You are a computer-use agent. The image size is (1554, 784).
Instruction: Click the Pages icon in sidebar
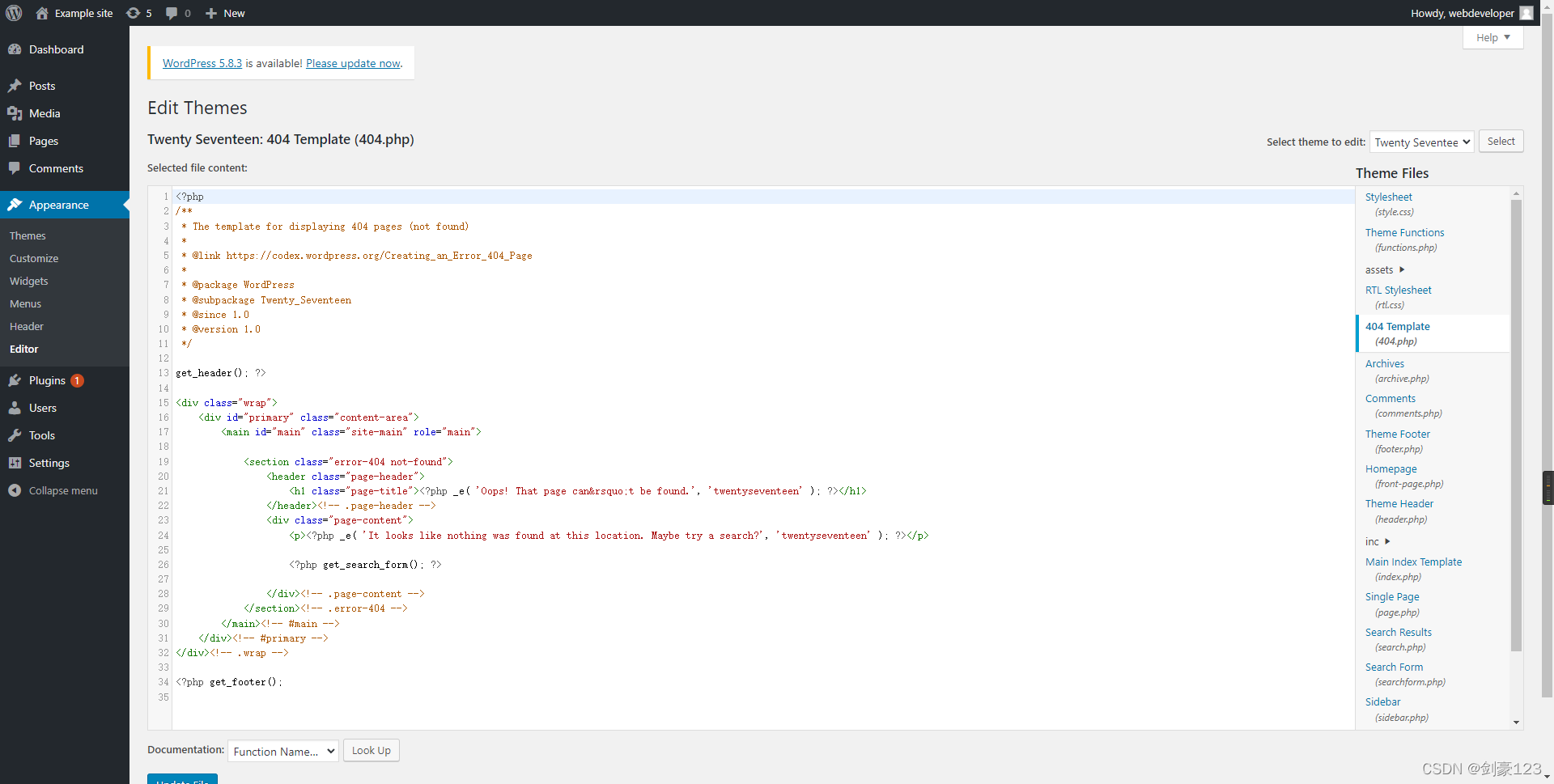pos(15,141)
